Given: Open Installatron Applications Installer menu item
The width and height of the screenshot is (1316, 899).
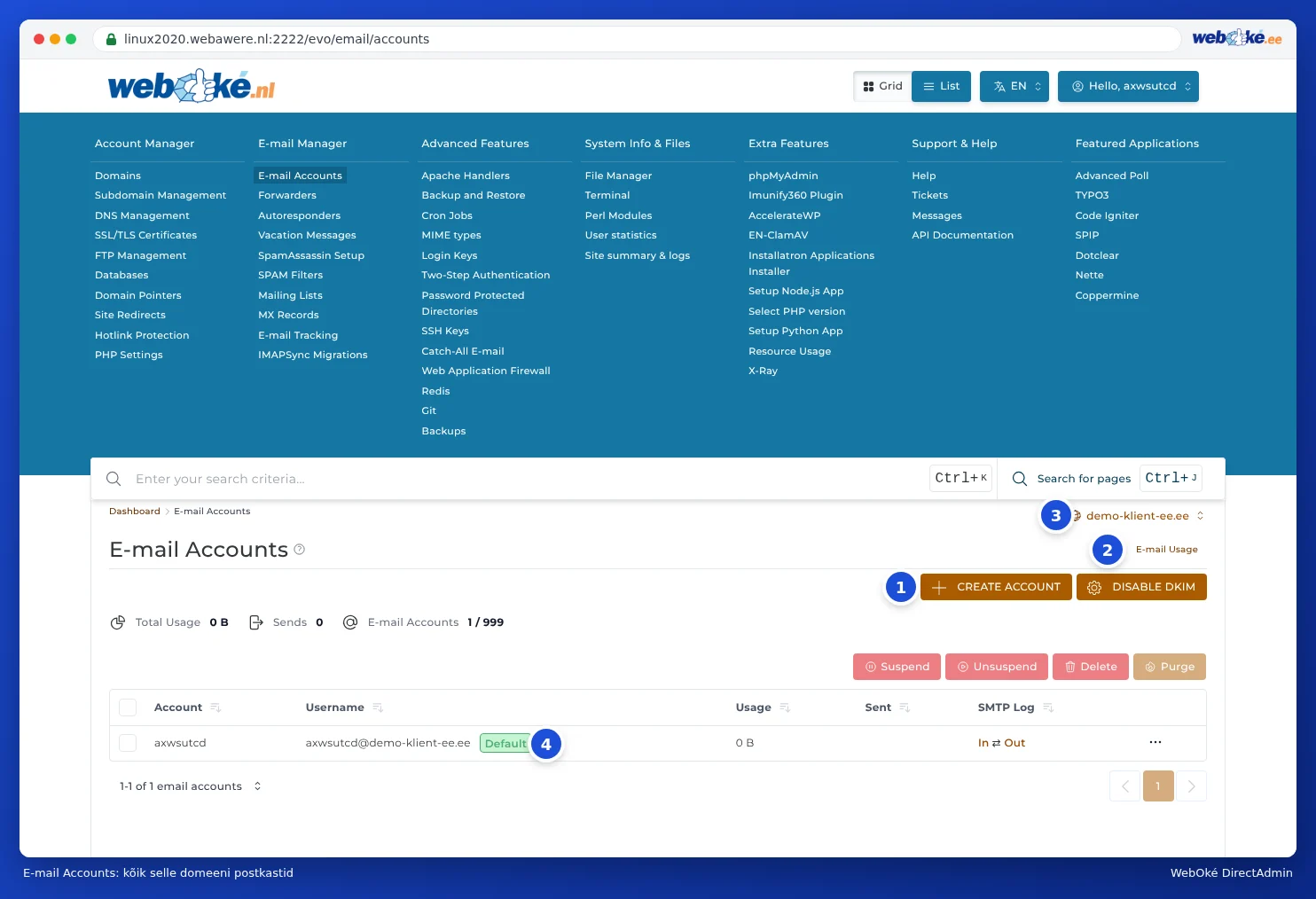Looking at the screenshot, I should [x=811, y=263].
